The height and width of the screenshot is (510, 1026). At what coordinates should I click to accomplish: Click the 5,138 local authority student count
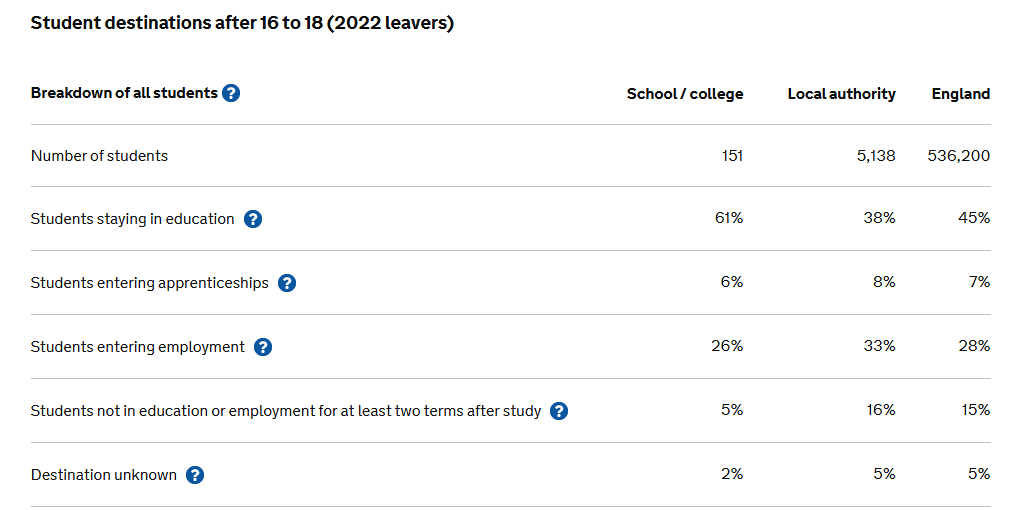pyautogui.click(x=876, y=156)
